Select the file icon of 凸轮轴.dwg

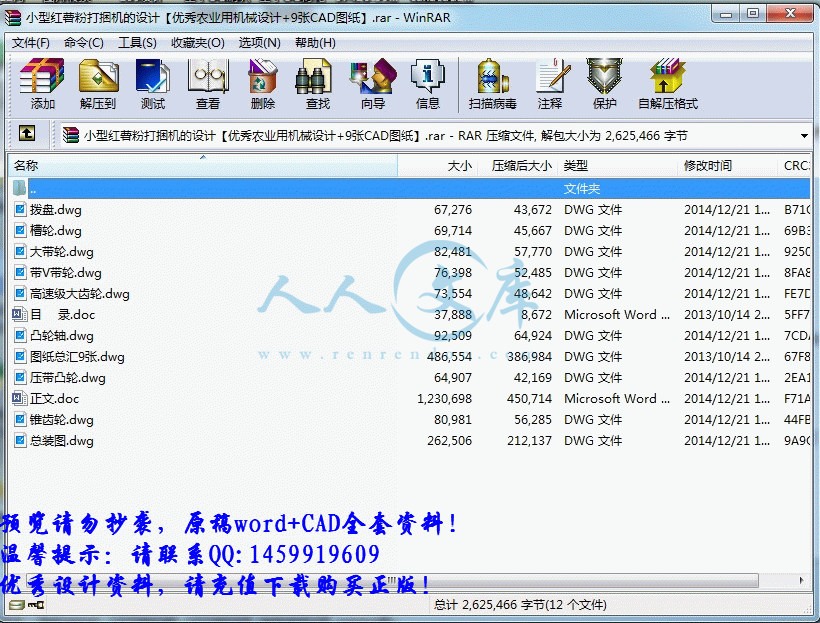coord(20,335)
